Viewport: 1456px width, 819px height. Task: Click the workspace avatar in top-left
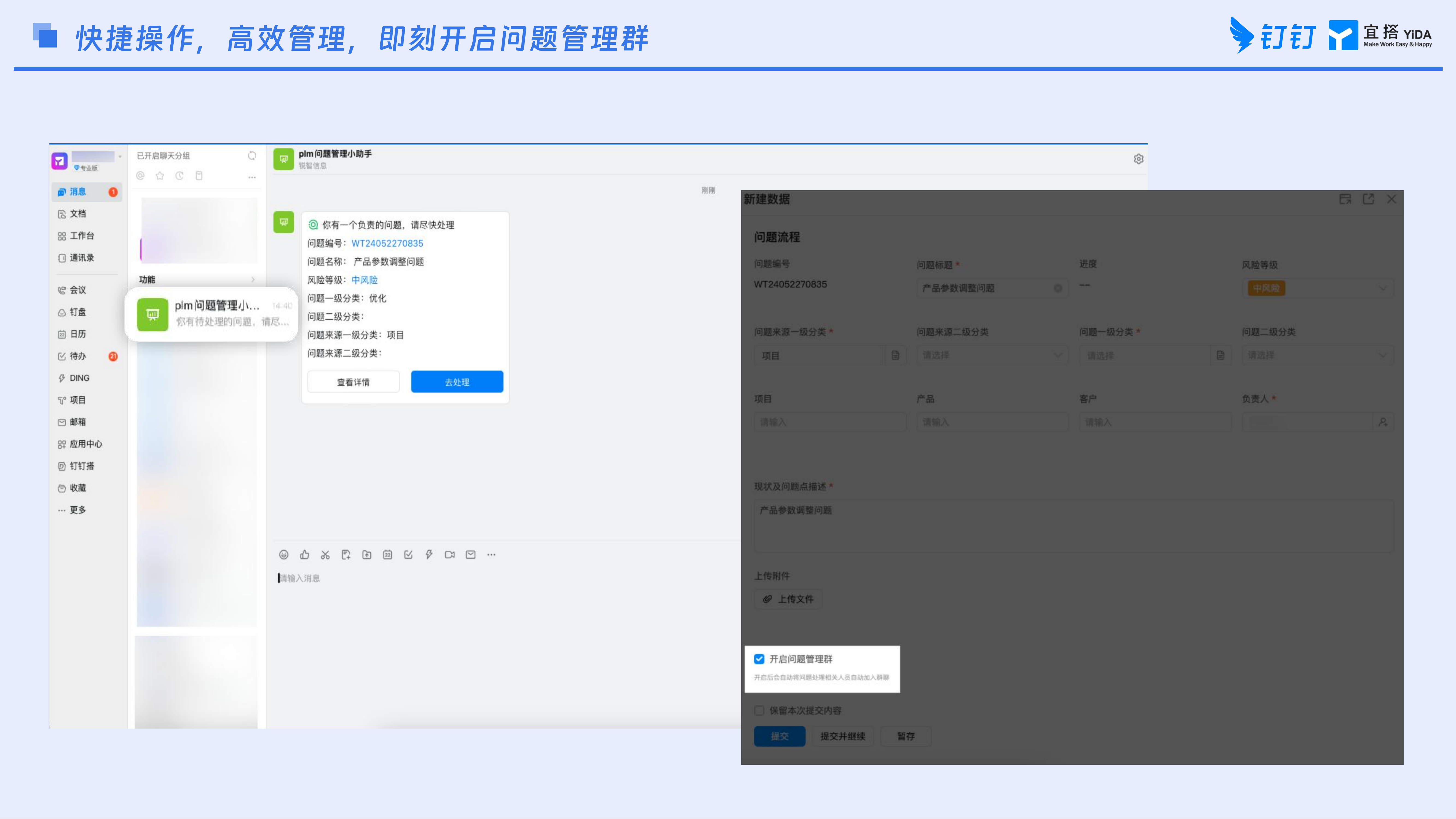(x=60, y=161)
